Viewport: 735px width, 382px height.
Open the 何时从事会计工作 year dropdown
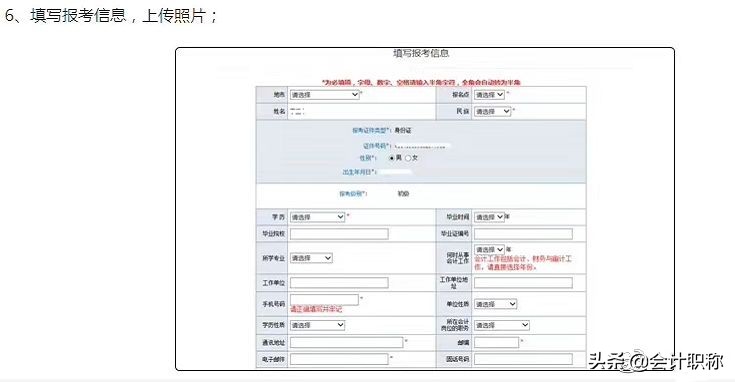pos(489,249)
